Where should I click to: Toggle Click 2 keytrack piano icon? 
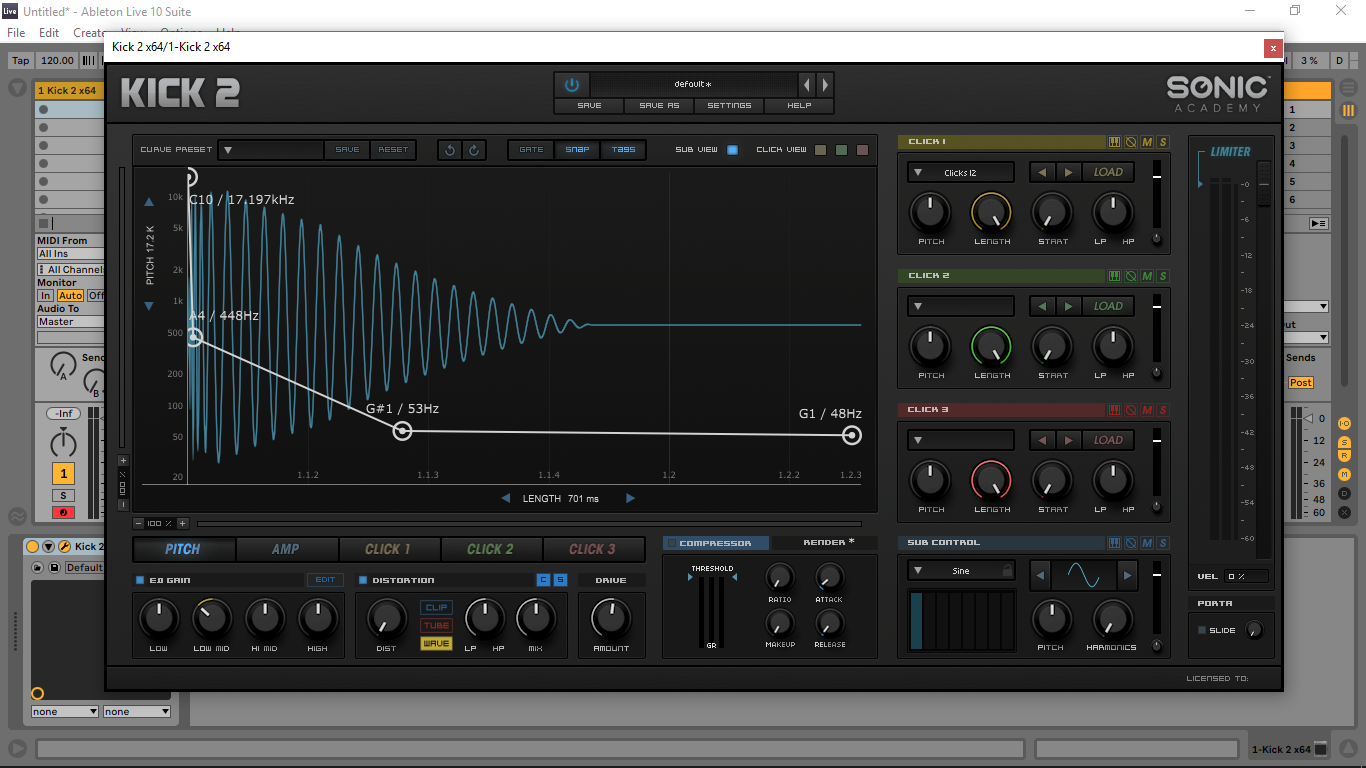point(1114,276)
